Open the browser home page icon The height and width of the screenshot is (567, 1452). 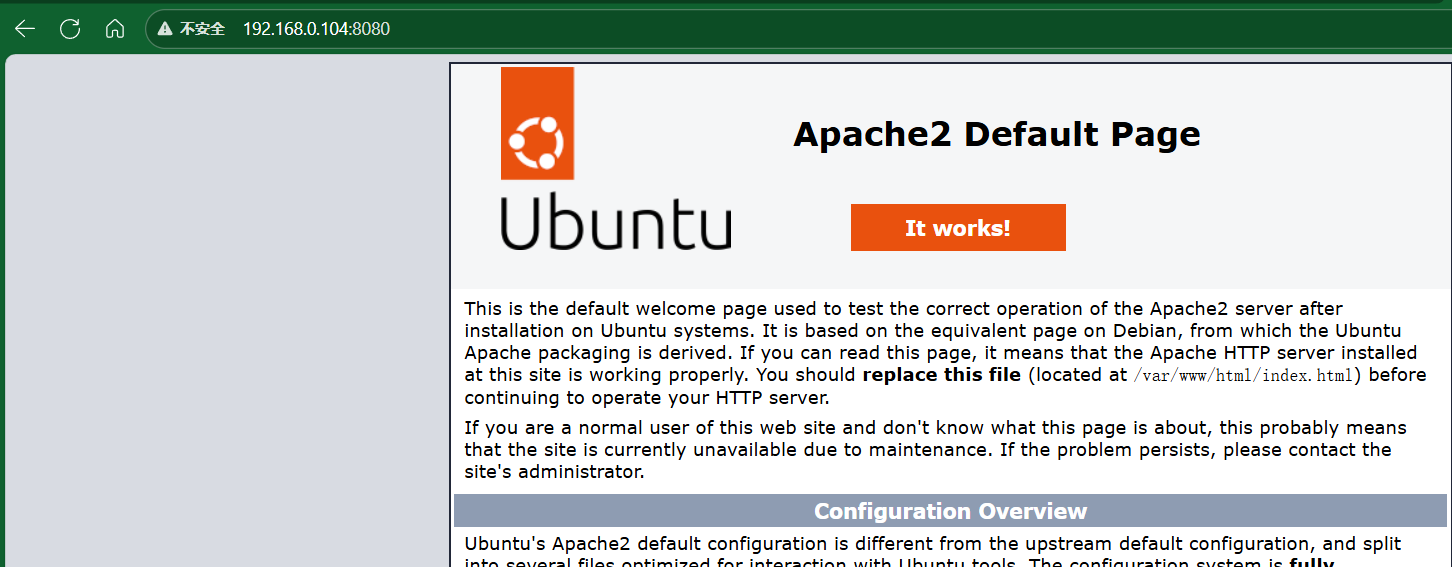pos(115,29)
